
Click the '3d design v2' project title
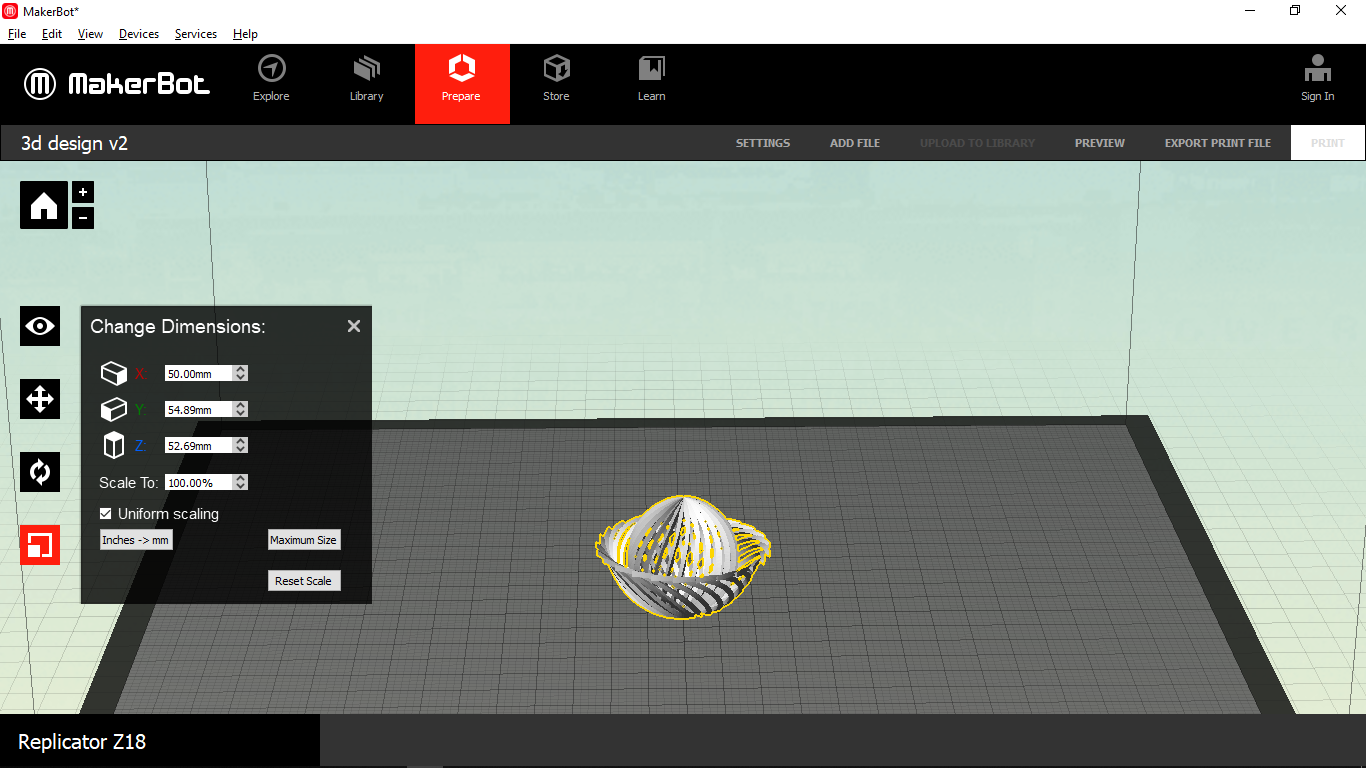click(x=75, y=143)
